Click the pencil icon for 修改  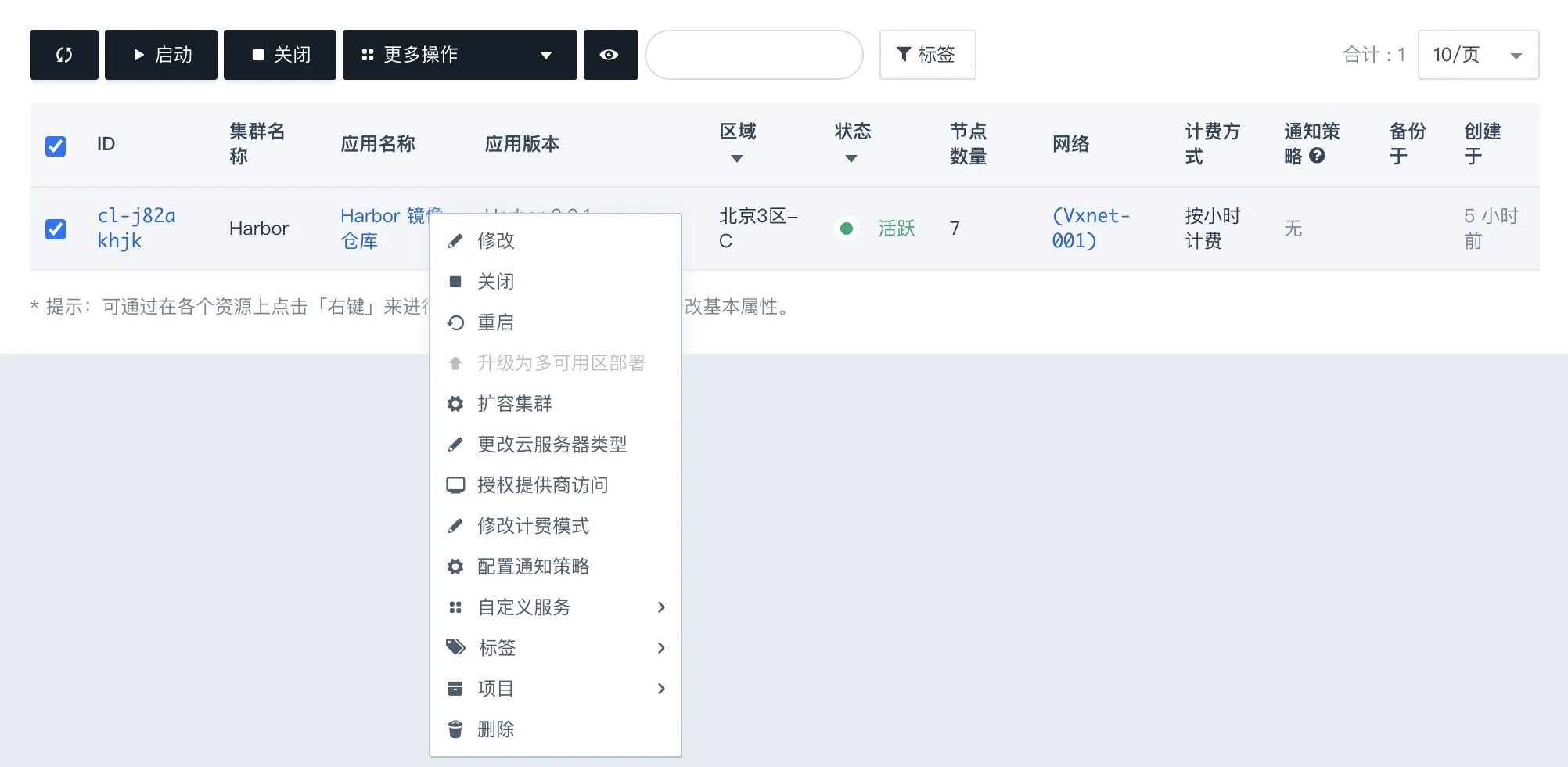tap(455, 241)
